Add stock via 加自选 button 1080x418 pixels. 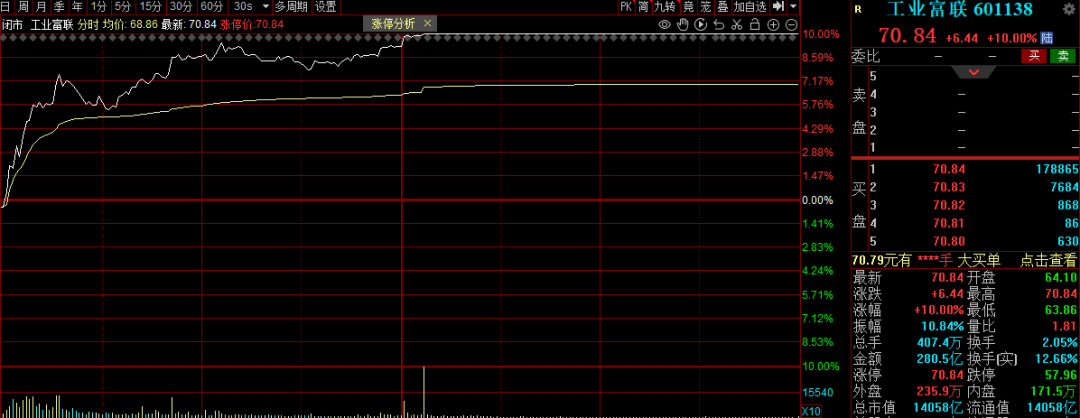(x=749, y=7)
